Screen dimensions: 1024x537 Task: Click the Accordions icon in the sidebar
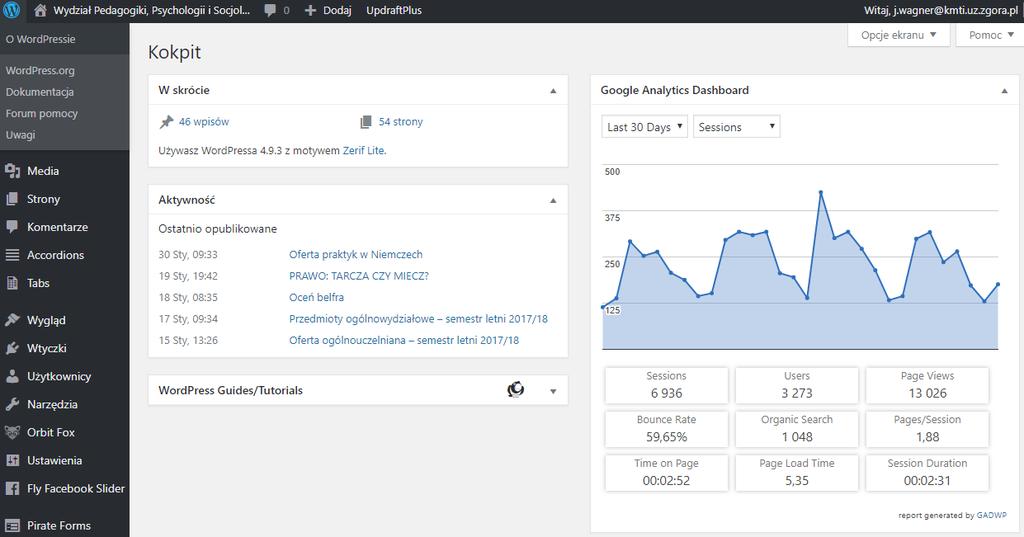click(x=12, y=255)
